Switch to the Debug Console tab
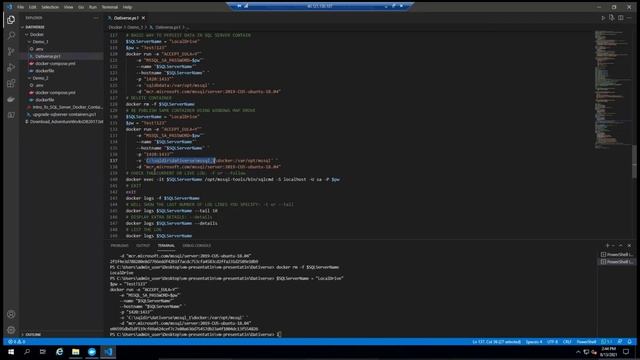Screen dimensions: 640x360 197,245
